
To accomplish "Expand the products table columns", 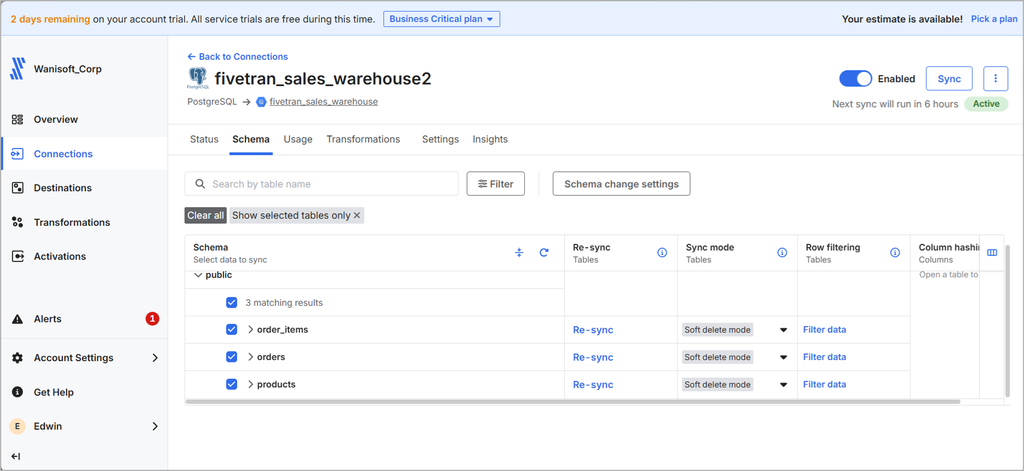I will tap(250, 384).
